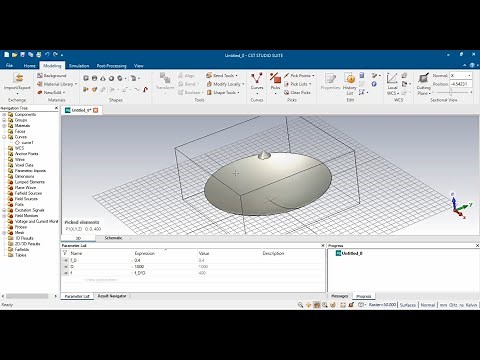This screenshot has height=360, width=480.
Task: Click the Import/Export icon in Exchange group
Action: pyautogui.click(x=18, y=78)
